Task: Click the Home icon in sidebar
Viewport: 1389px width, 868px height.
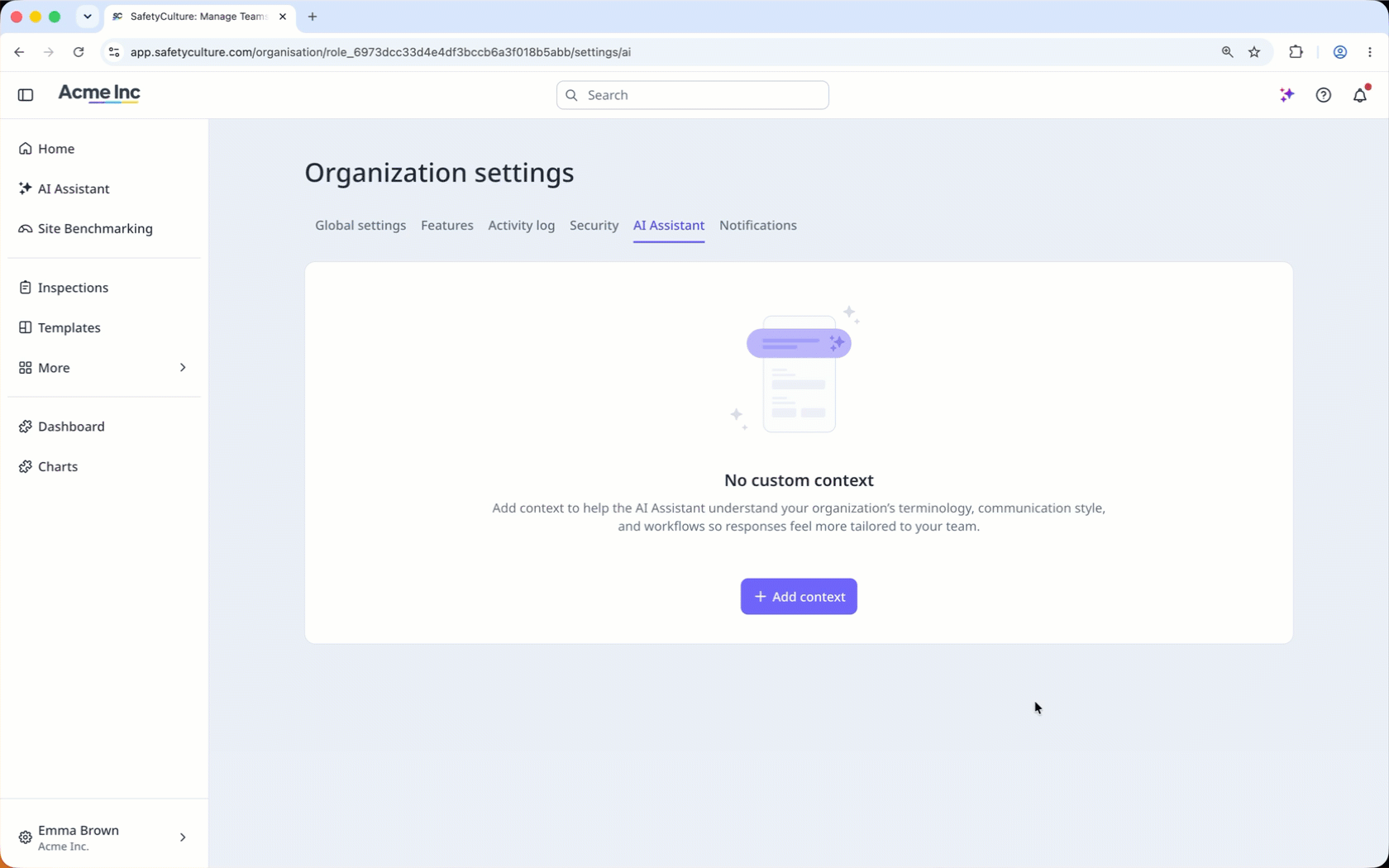Action: coord(26,149)
